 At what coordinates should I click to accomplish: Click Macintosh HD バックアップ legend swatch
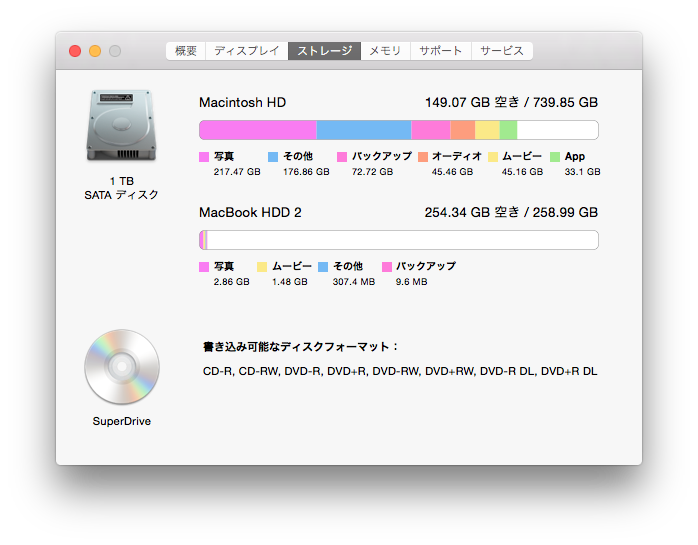tap(342, 157)
